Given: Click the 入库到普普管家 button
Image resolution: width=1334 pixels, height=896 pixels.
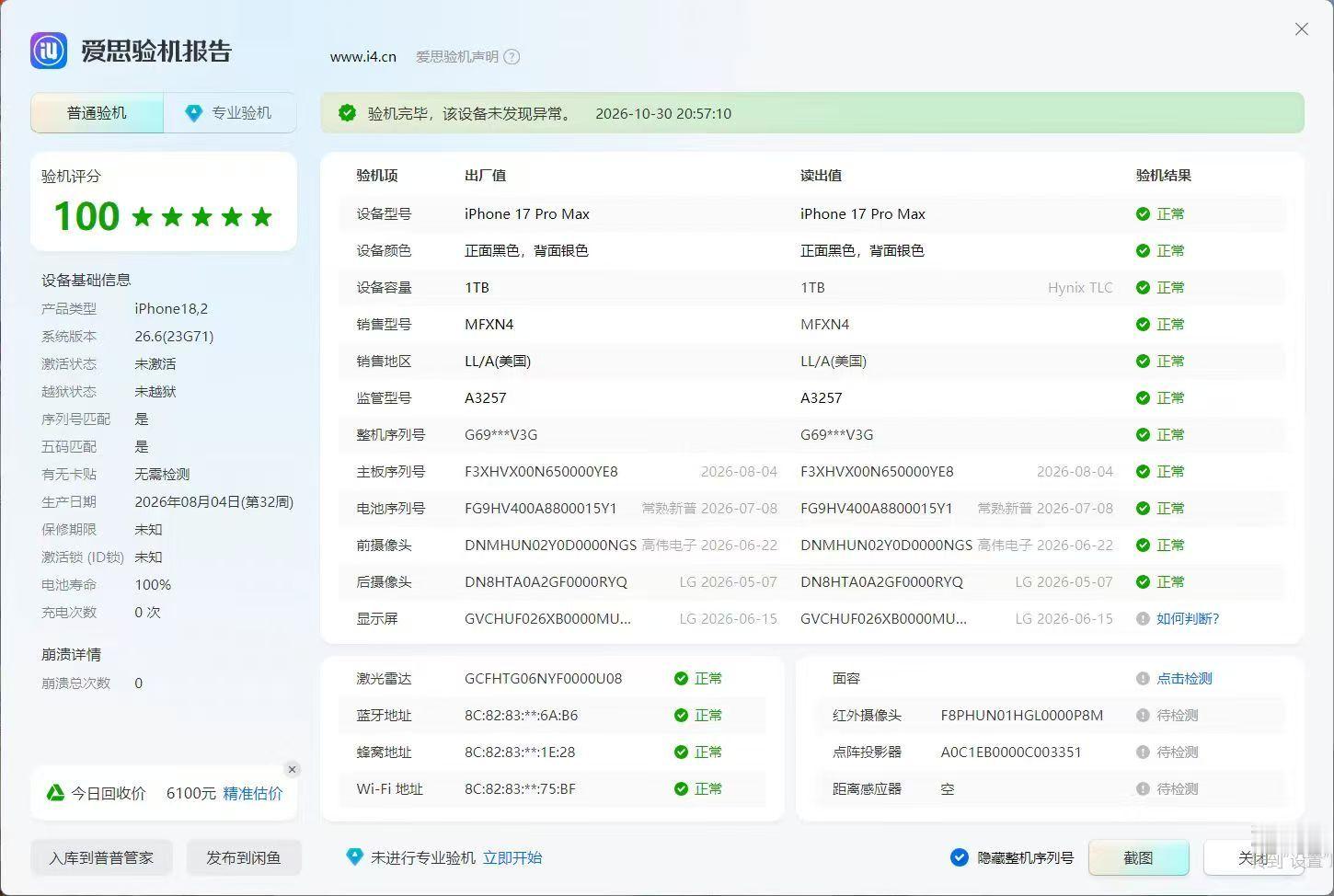Looking at the screenshot, I should tap(101, 857).
